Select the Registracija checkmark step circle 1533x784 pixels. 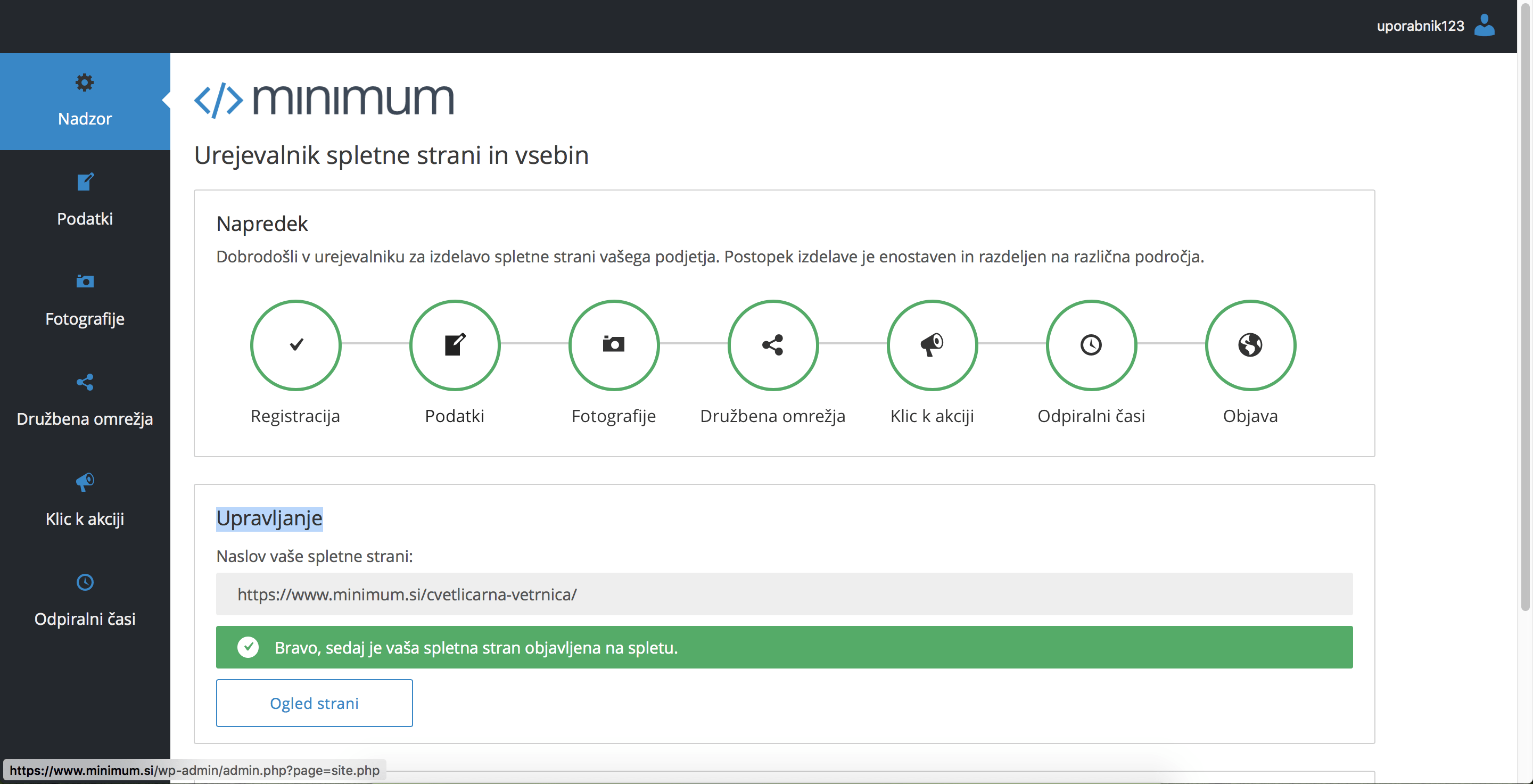[296, 345]
